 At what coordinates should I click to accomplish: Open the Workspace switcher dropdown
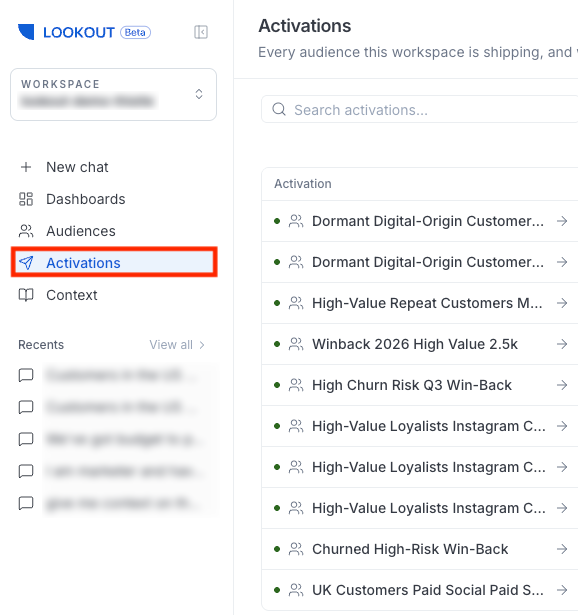113,95
